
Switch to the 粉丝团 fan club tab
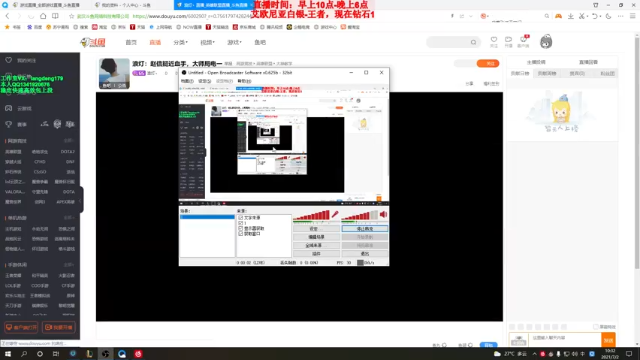[607, 73]
